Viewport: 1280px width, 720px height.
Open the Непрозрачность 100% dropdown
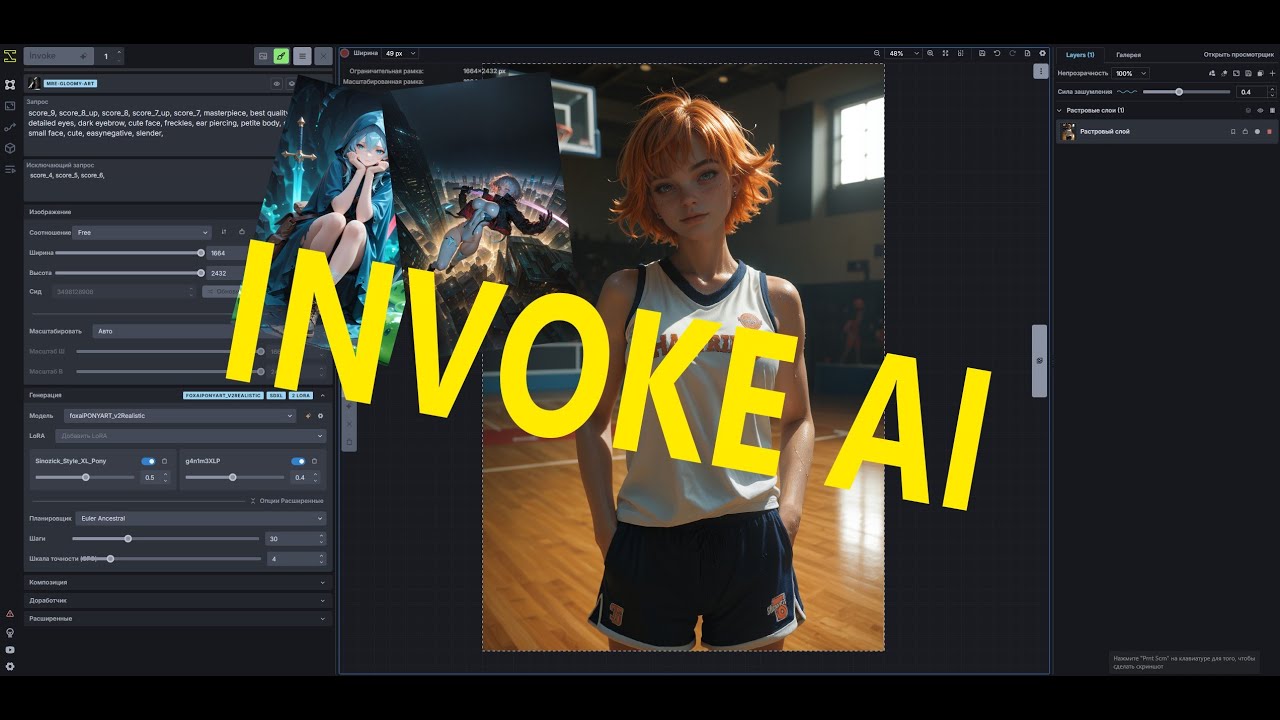[1131, 73]
